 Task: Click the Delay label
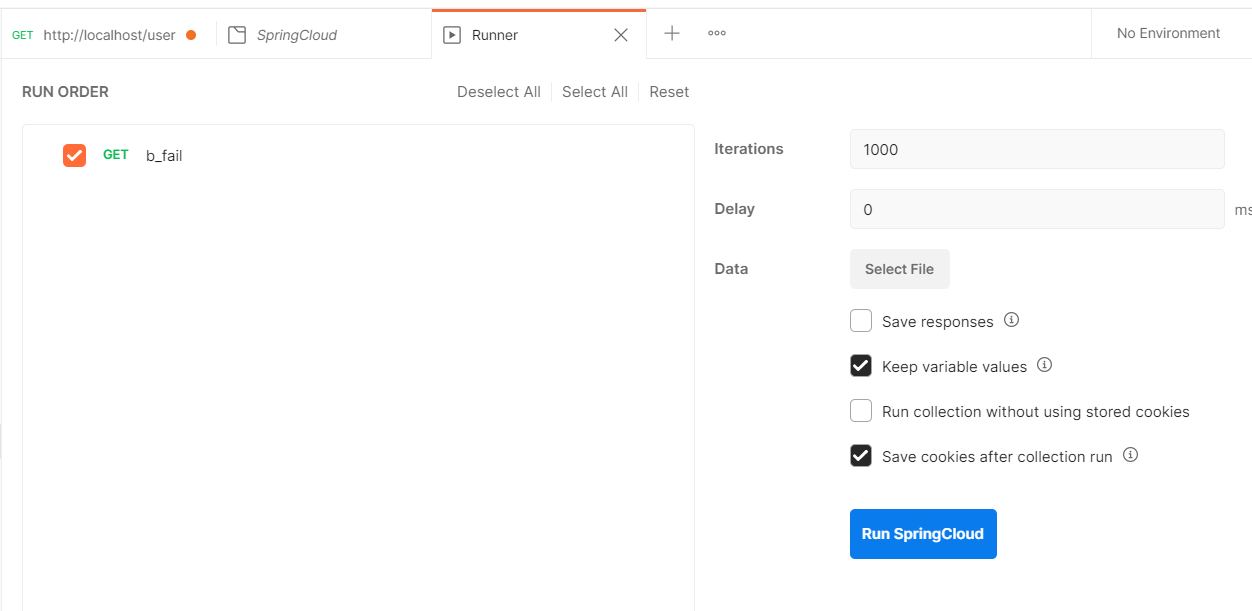point(734,209)
